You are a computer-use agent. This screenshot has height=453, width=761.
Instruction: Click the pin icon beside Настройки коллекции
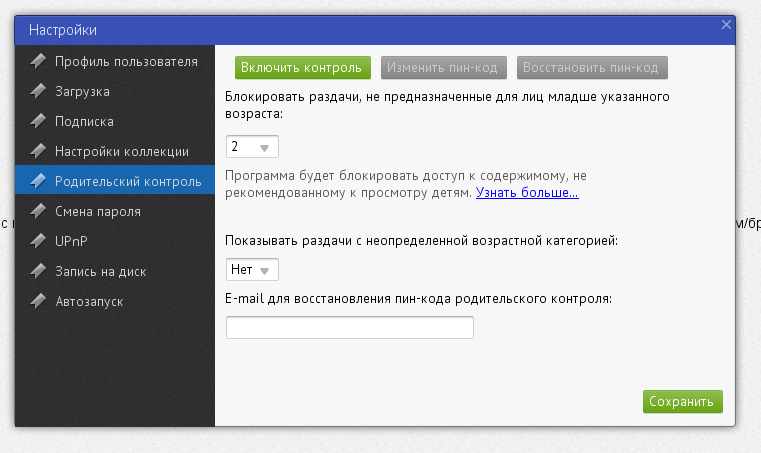(x=38, y=151)
